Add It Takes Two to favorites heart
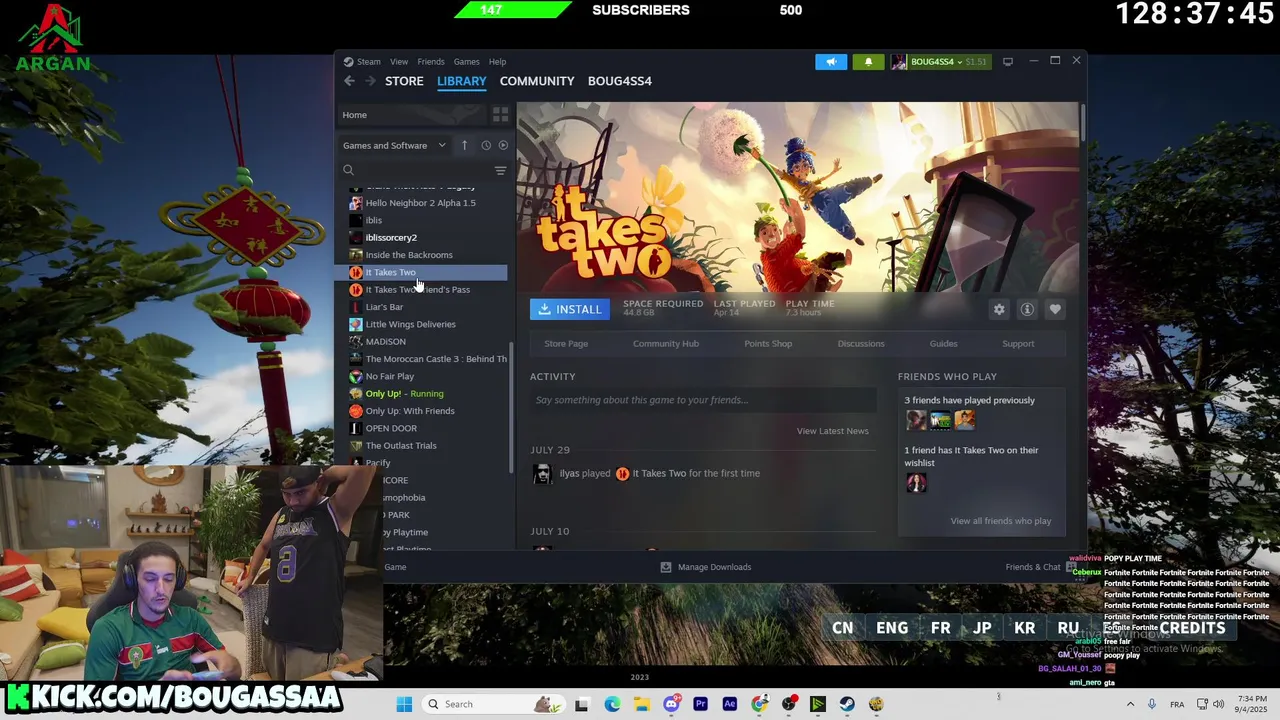1280x720 pixels. (x=1055, y=309)
